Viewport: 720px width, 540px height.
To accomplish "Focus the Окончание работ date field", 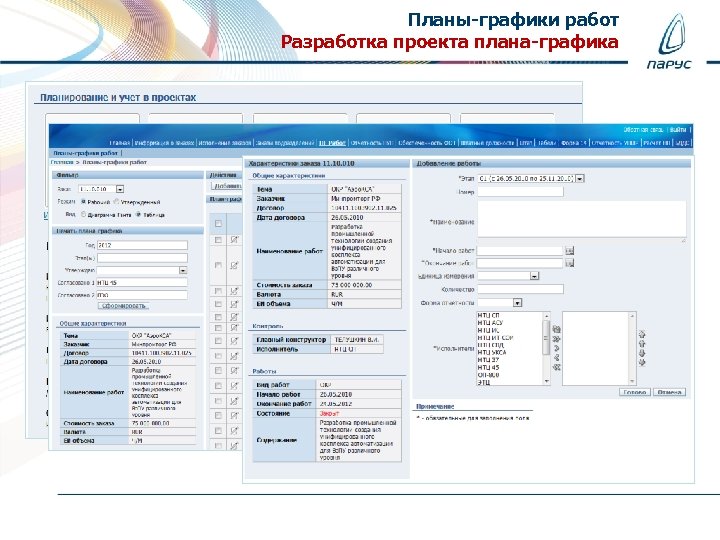I will (520, 263).
